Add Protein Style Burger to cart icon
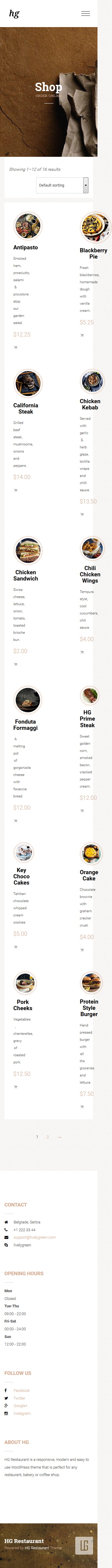The width and height of the screenshot is (112, 1568). coord(82,1107)
